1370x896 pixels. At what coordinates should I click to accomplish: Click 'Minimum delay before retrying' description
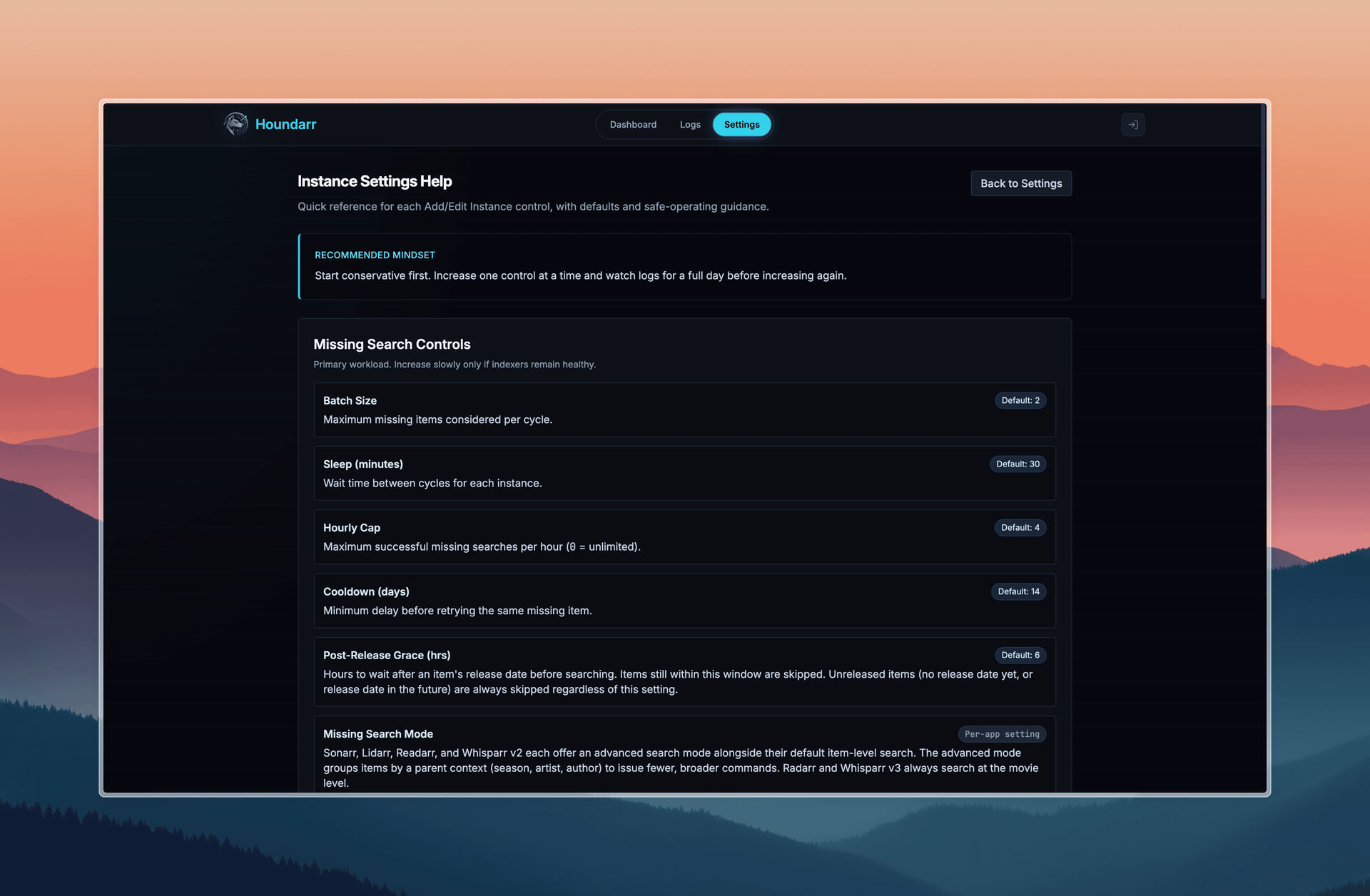point(457,611)
